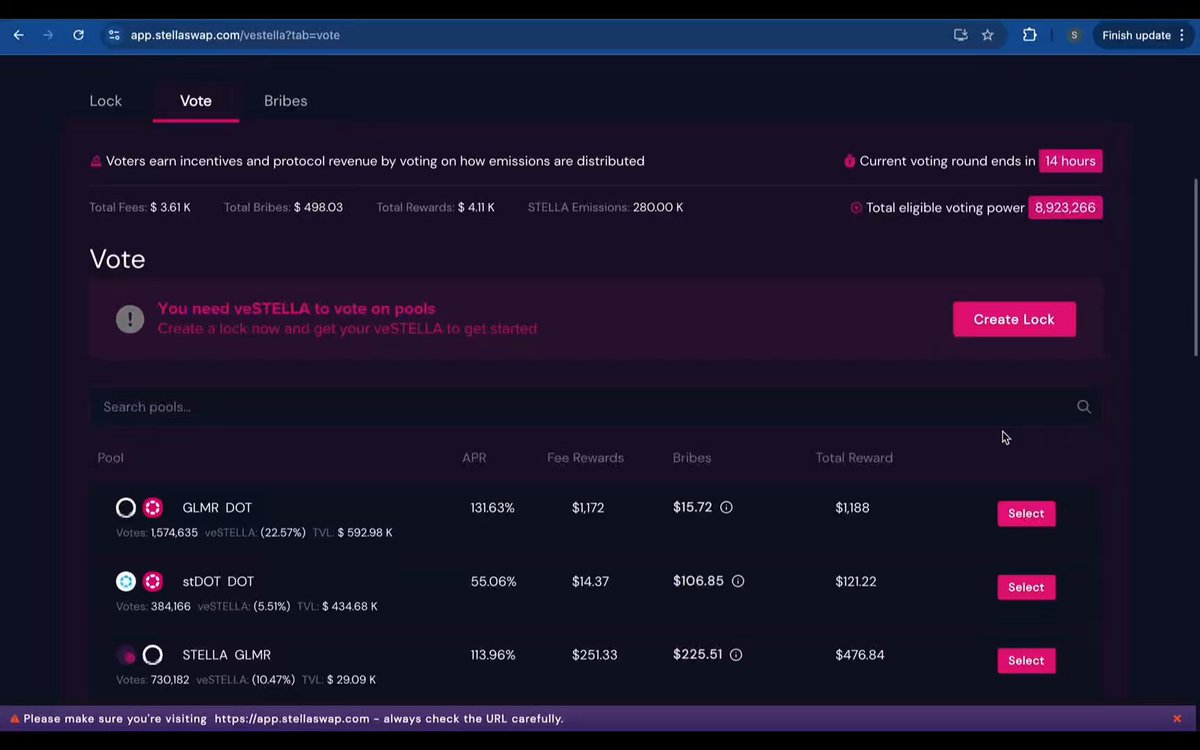The image size is (1200, 750).
Task: Bookmark this page with star icon
Action: click(x=988, y=35)
